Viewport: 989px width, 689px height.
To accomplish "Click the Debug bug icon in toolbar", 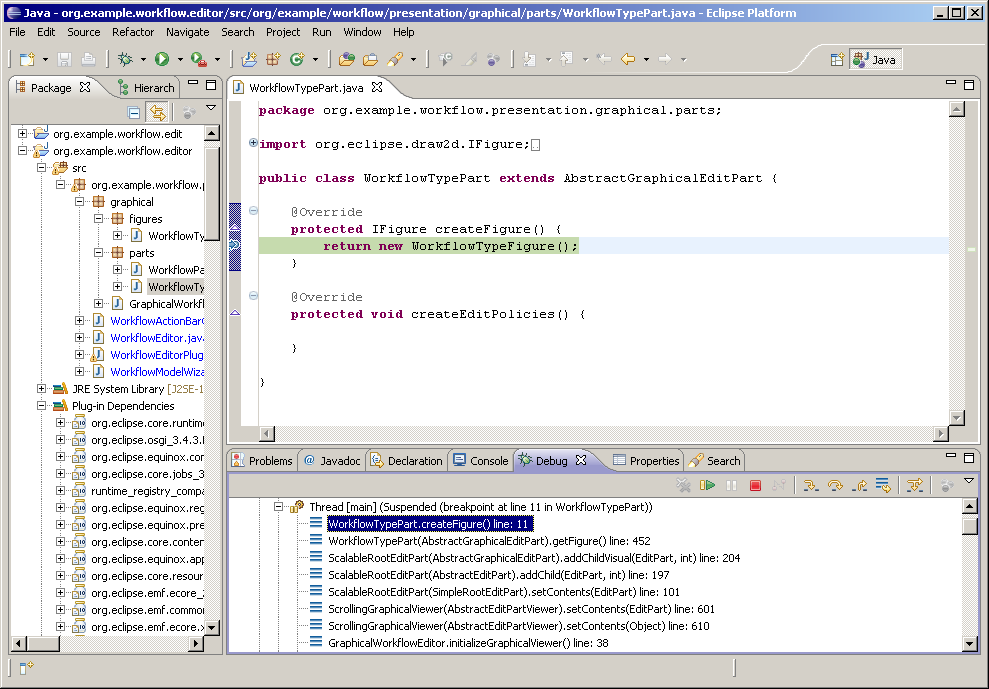I will 125,60.
